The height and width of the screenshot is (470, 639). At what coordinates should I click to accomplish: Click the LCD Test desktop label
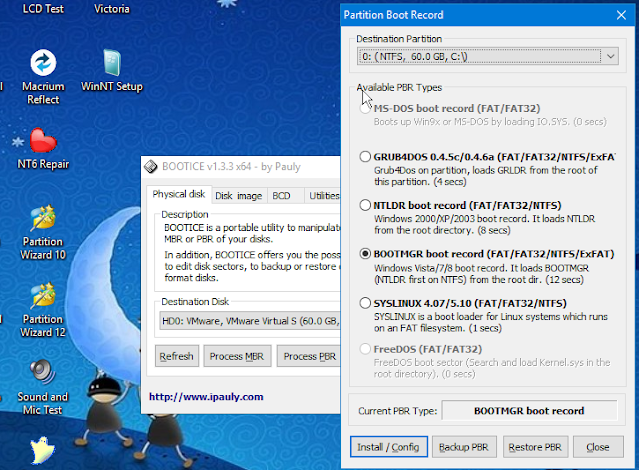(43, 9)
